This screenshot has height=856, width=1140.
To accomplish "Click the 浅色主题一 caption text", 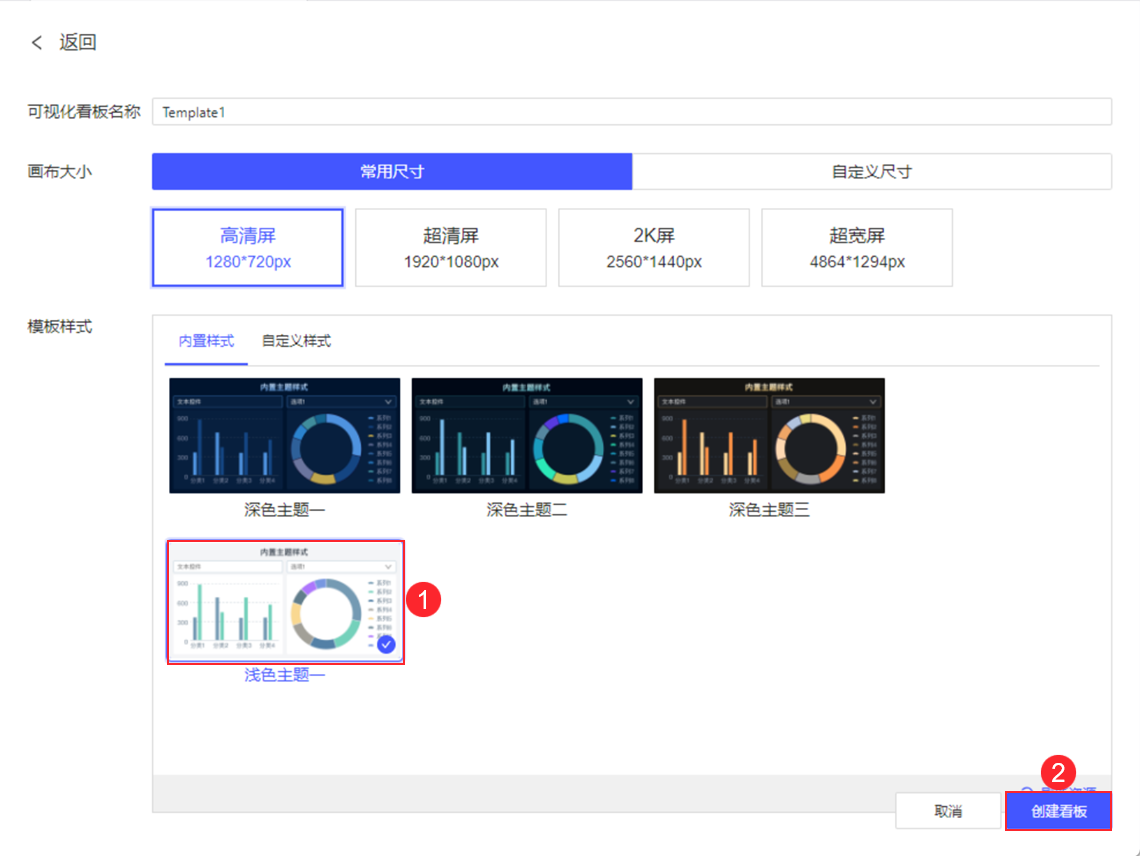I will (285, 675).
